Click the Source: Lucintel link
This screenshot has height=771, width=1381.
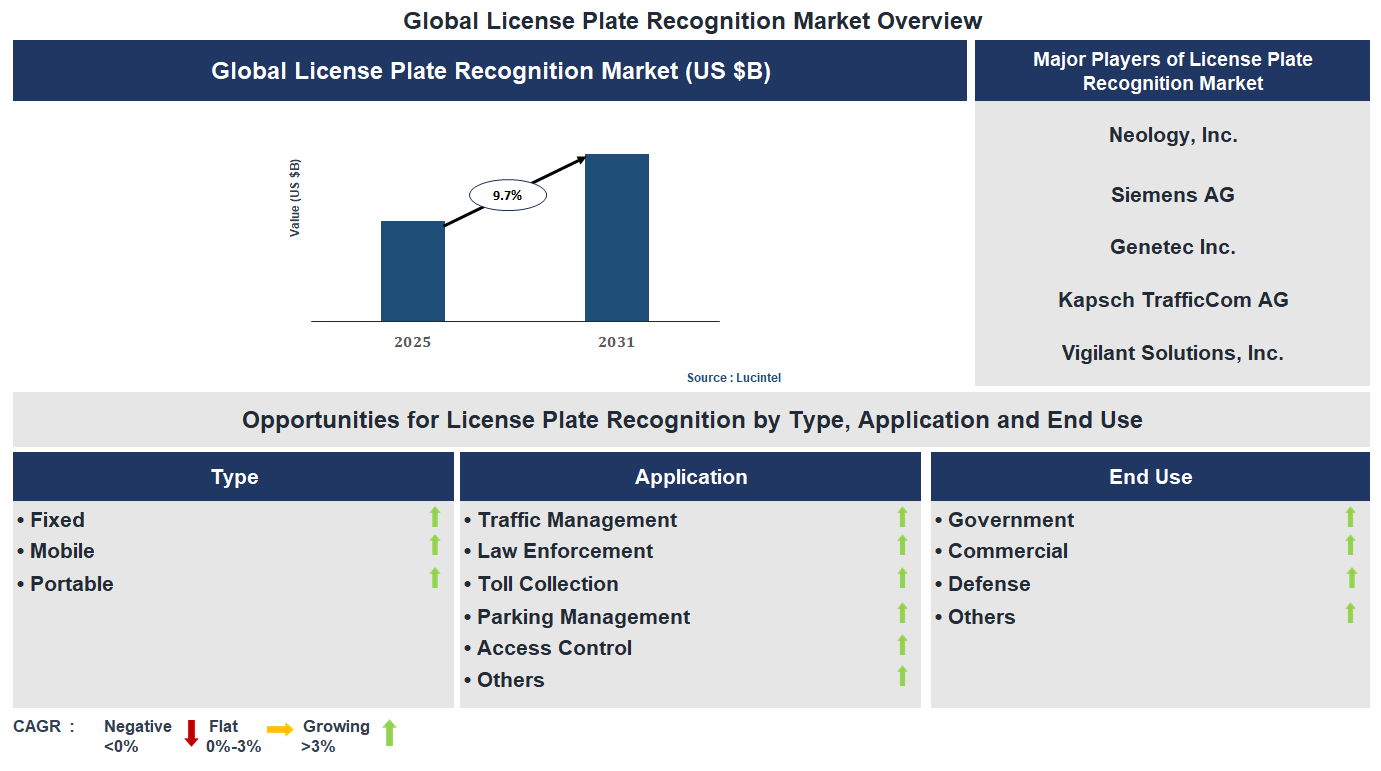[x=734, y=377]
